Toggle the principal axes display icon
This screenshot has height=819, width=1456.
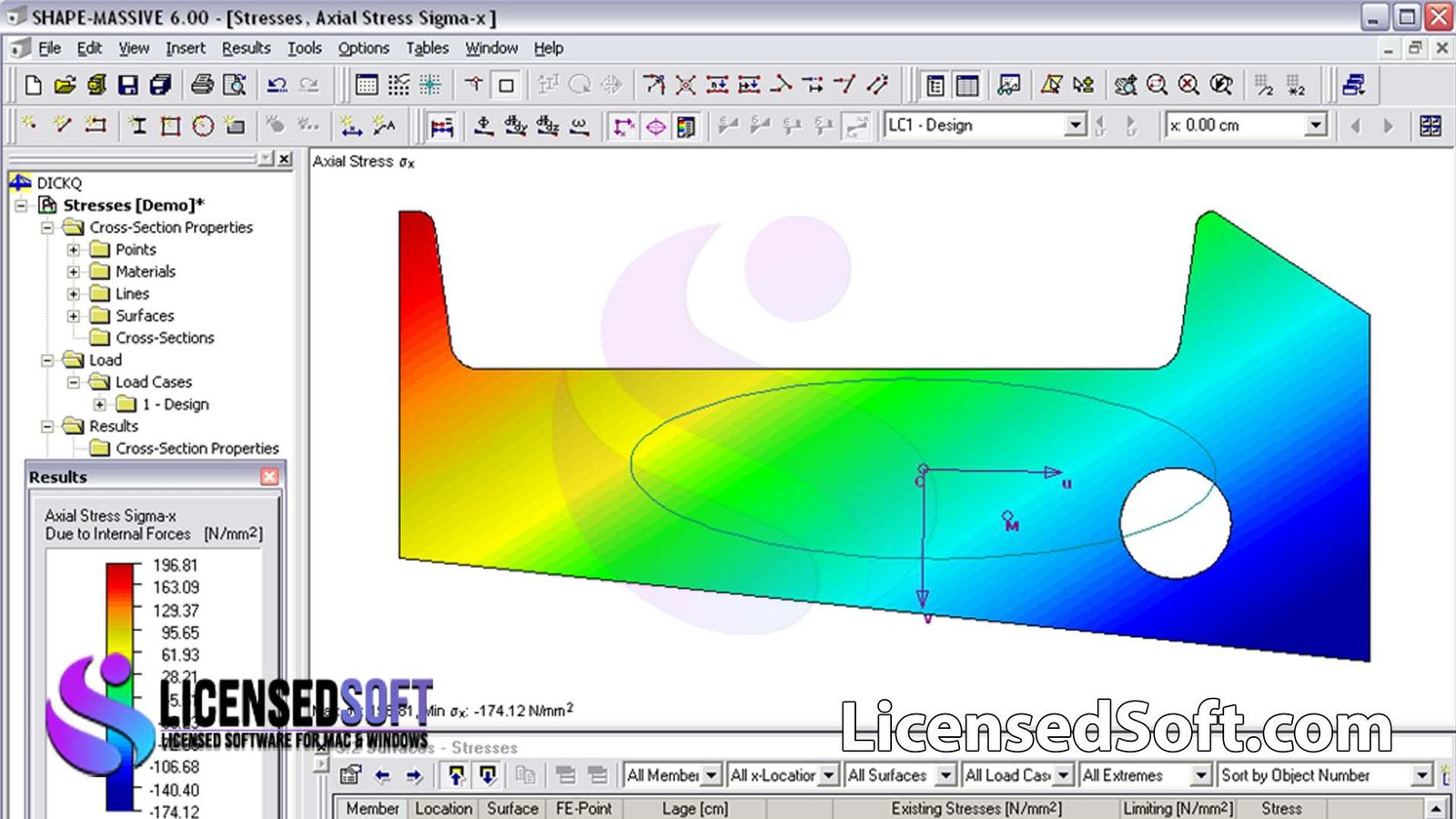point(623,126)
